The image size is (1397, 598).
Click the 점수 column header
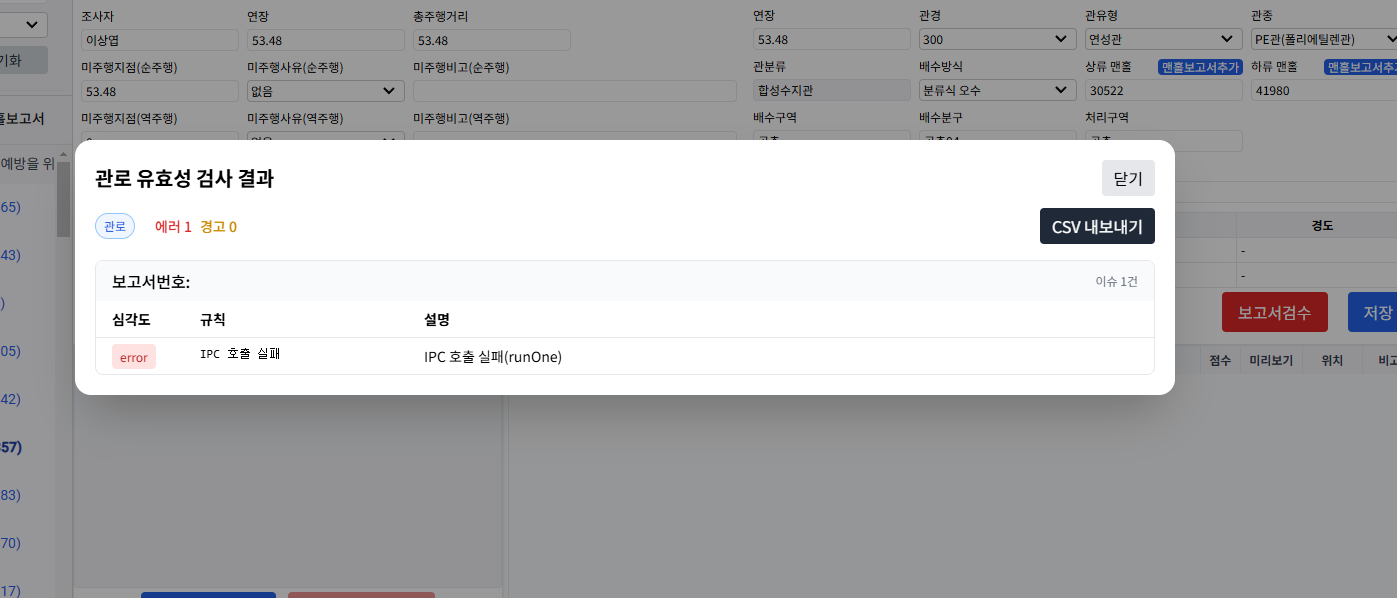[x=1220, y=360]
